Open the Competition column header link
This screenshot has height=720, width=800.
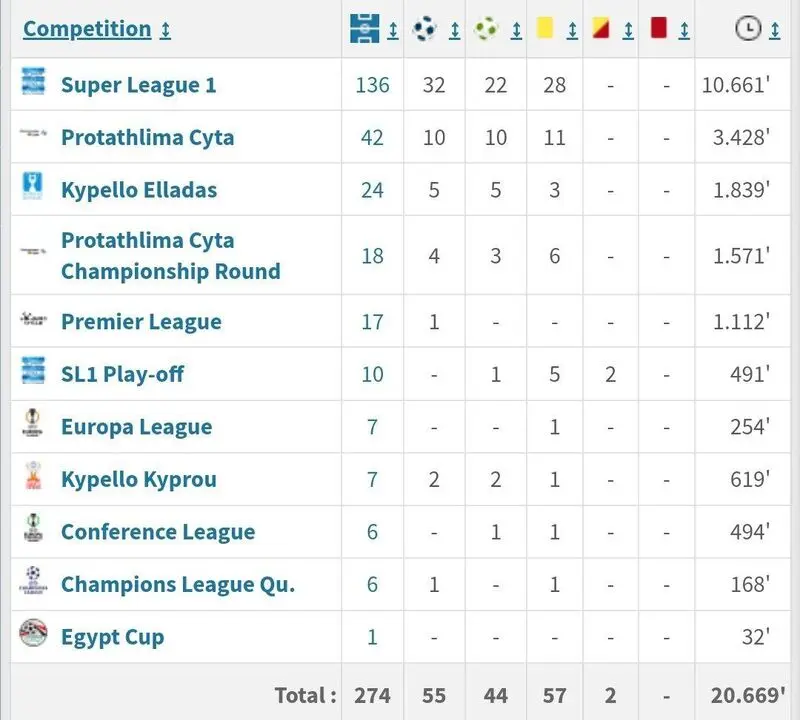[x=87, y=29]
